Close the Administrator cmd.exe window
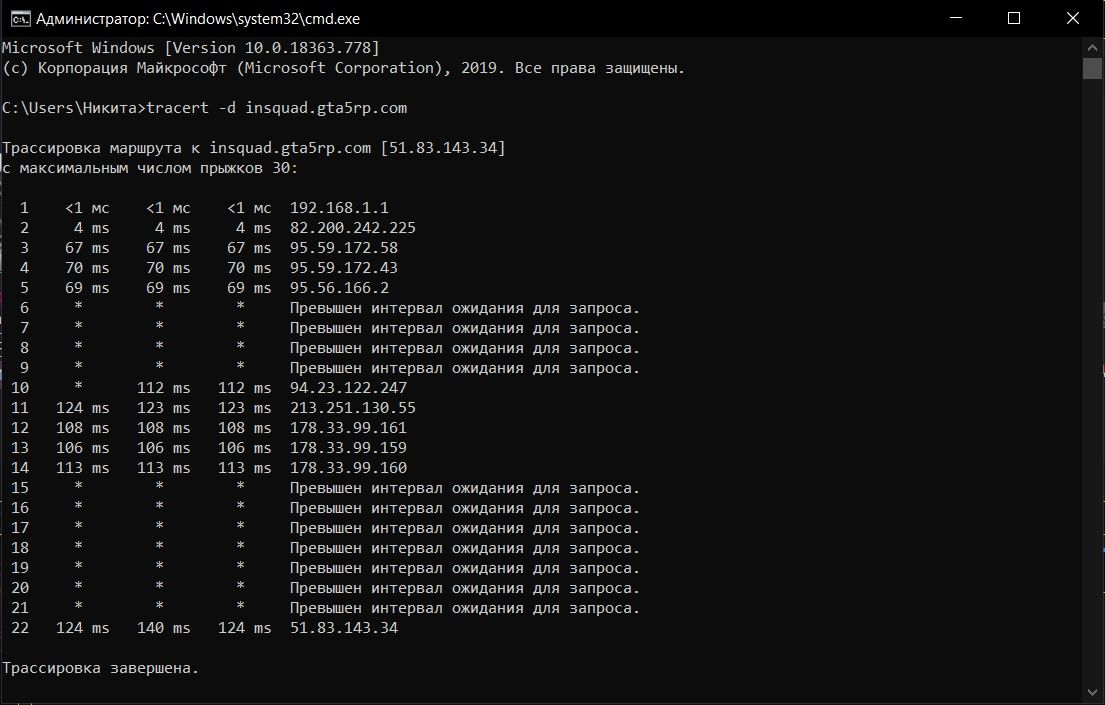The height and width of the screenshot is (705, 1105). 1073,18
